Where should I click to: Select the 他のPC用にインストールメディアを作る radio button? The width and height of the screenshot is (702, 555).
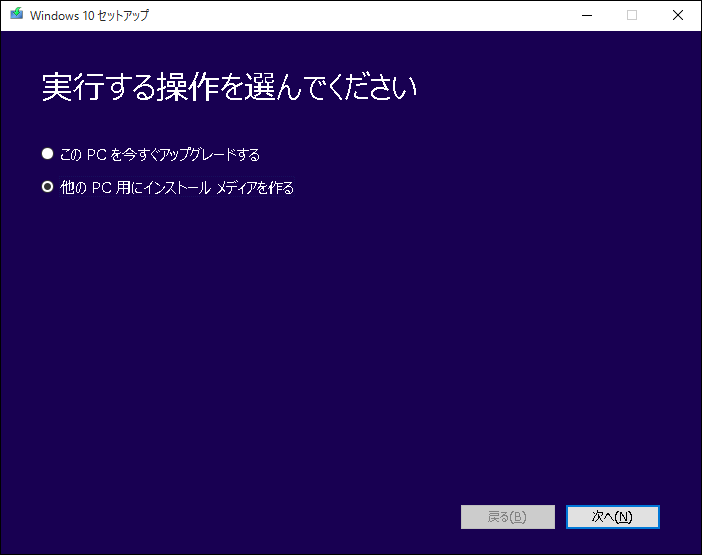47,187
